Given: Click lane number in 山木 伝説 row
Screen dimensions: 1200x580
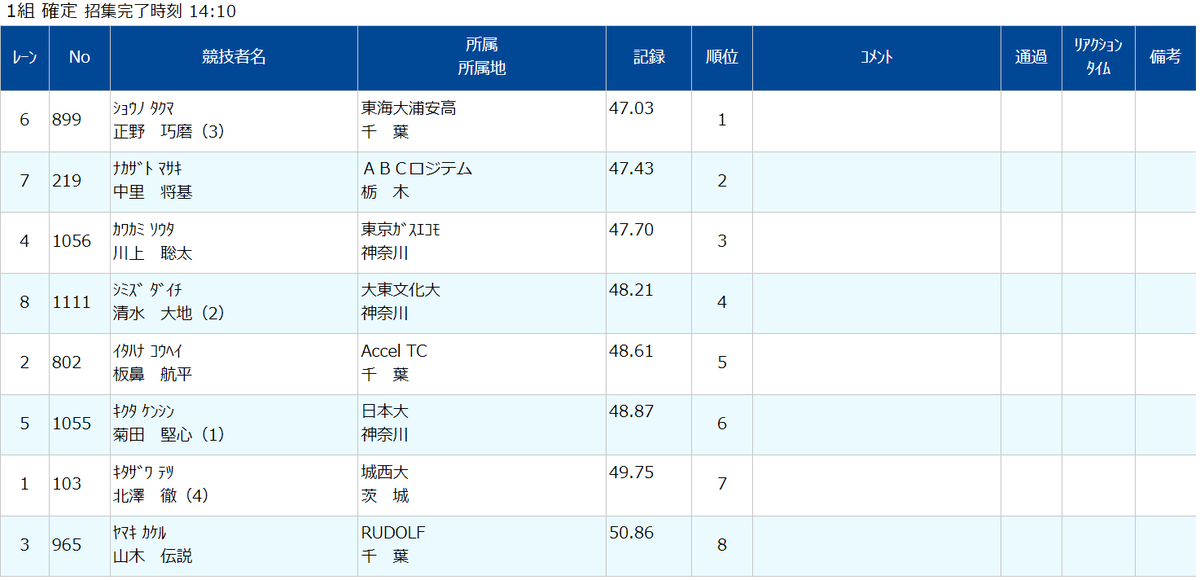Looking at the screenshot, I should tap(25, 545).
